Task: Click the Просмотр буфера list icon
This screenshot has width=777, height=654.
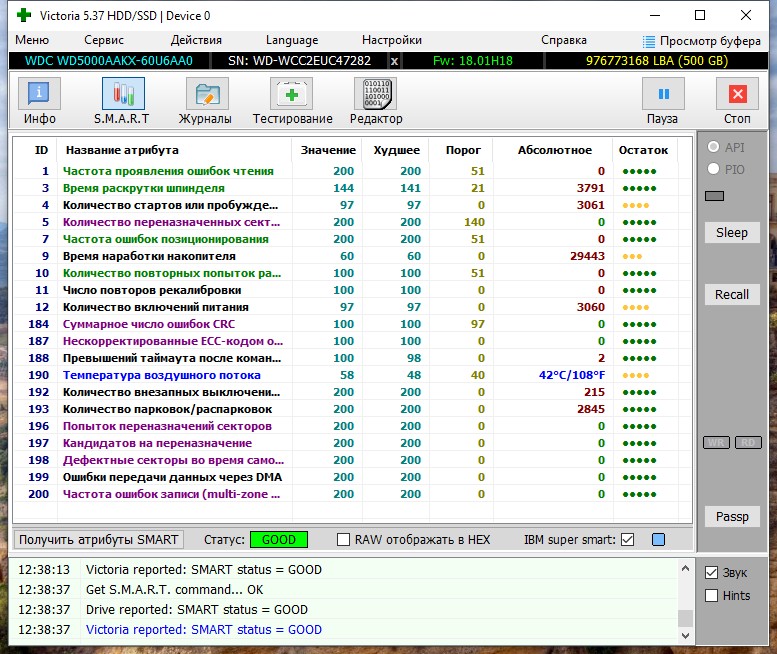Action: point(649,41)
